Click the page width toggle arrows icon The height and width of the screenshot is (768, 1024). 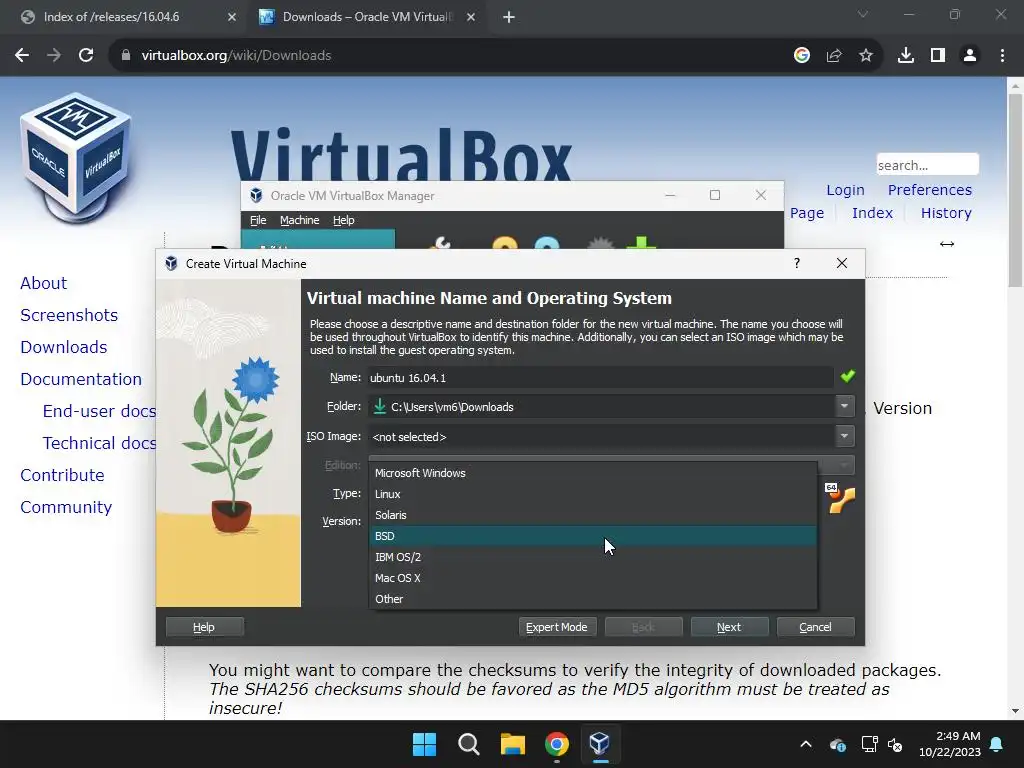pos(947,244)
